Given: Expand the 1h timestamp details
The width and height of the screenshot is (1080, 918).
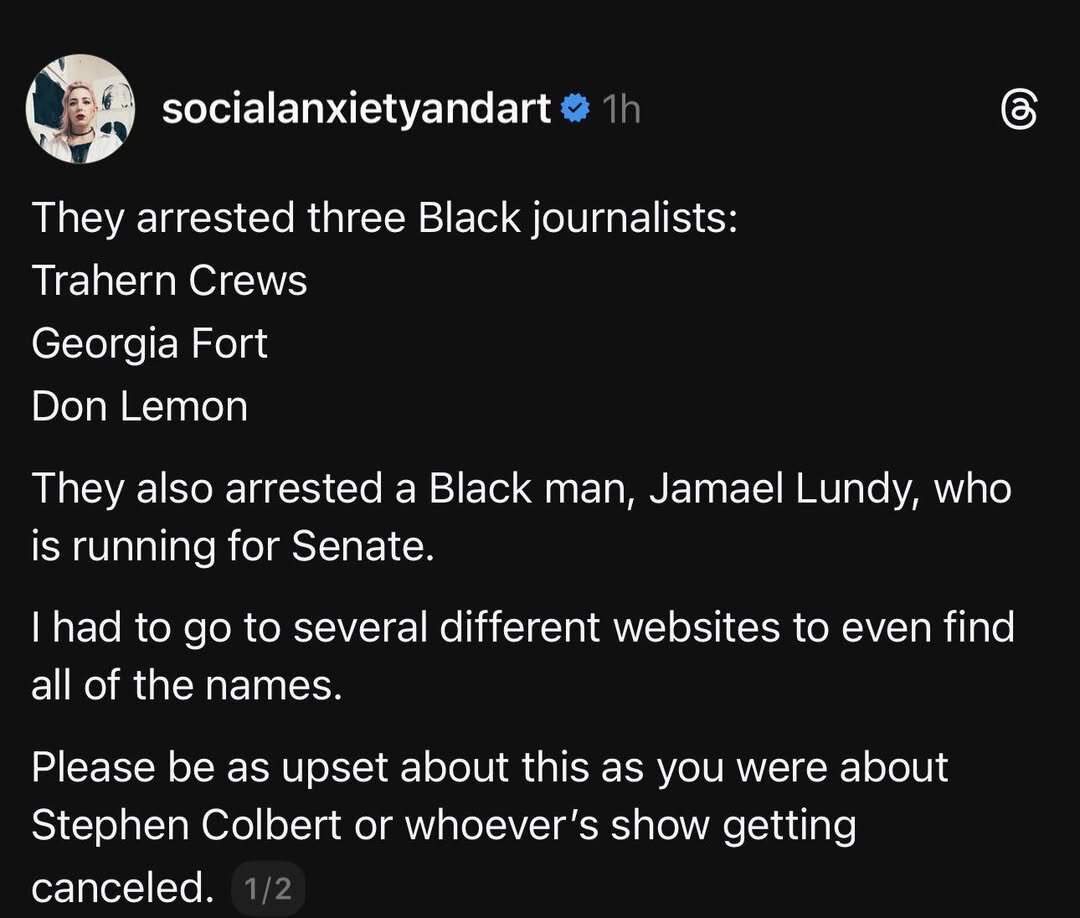Looking at the screenshot, I should (x=621, y=108).
